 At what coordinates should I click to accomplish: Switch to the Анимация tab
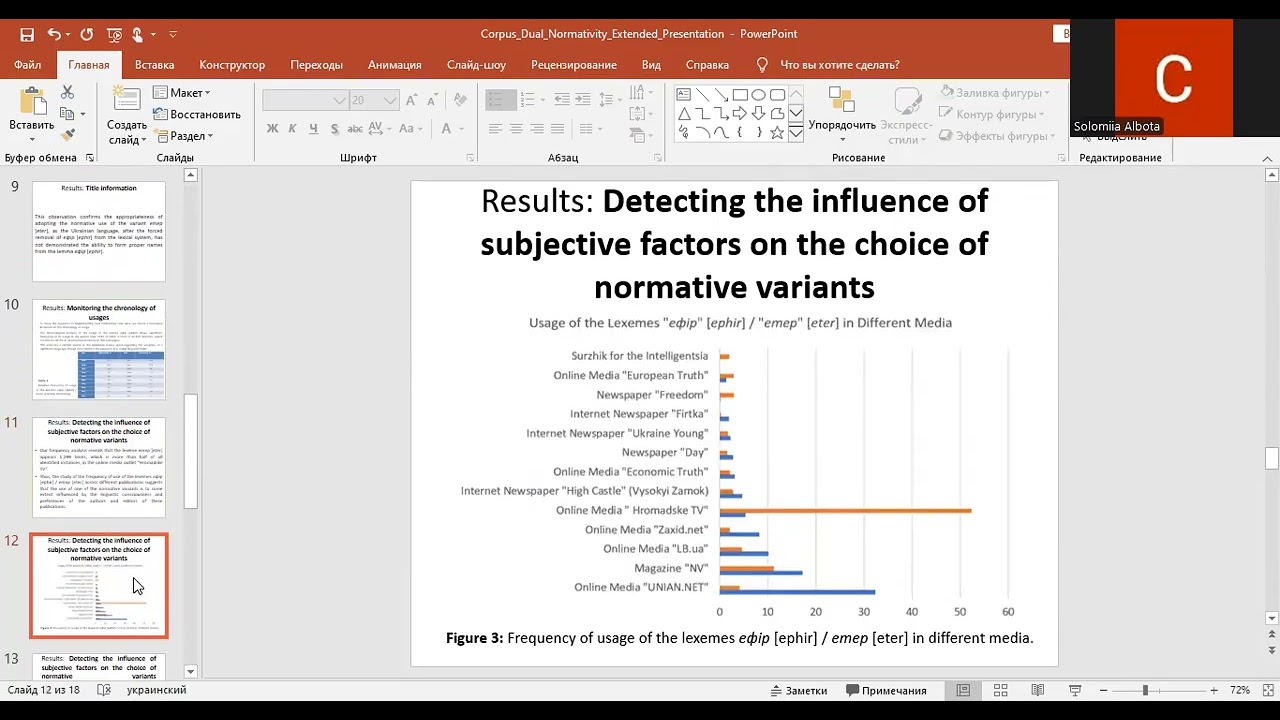(x=394, y=64)
